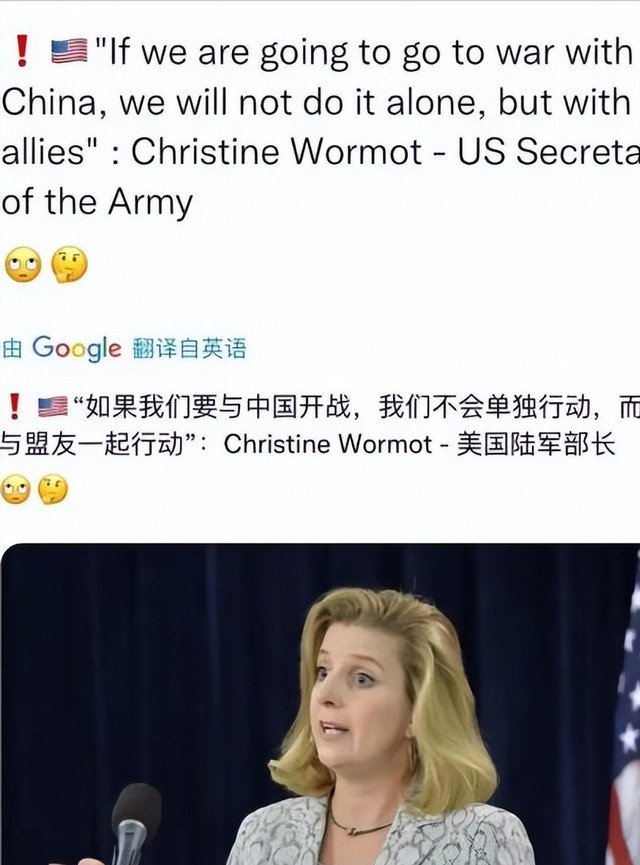Viewport: 640px width, 865px height.
Task: Click 'Christine Wormot' in the Chinese translation
Action: coord(328,445)
